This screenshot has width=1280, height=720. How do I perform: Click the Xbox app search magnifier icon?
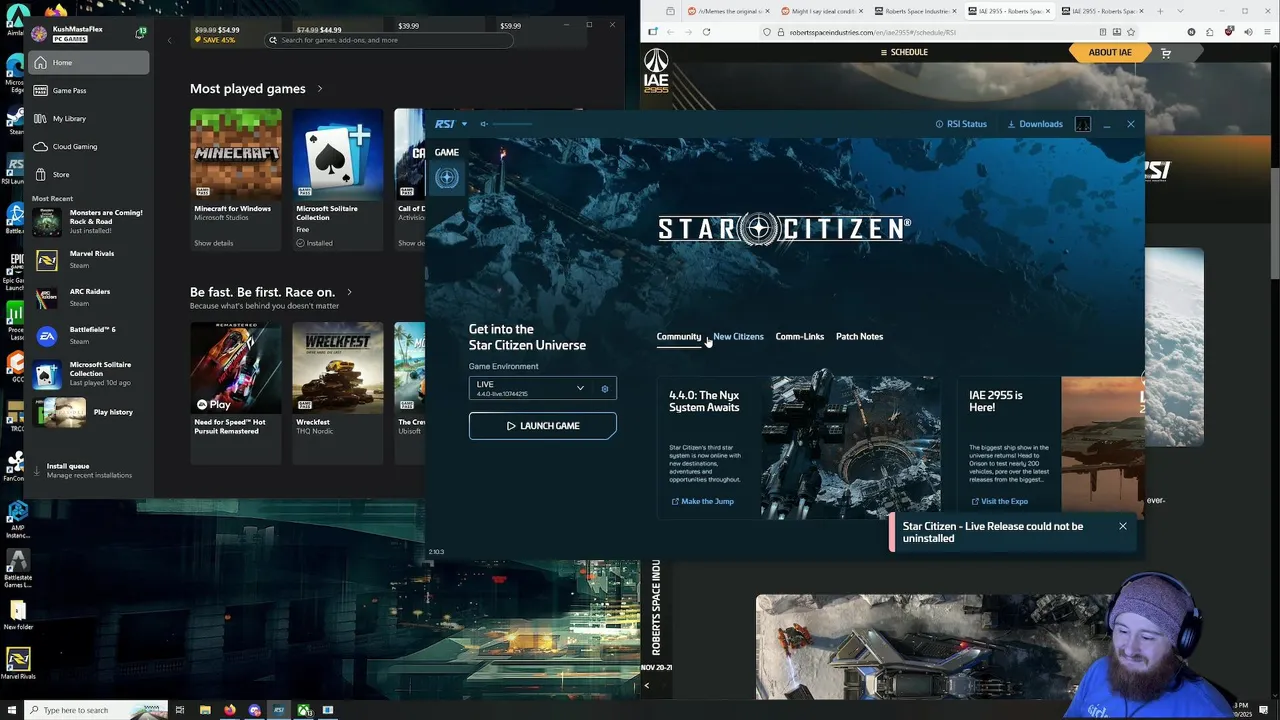(273, 40)
